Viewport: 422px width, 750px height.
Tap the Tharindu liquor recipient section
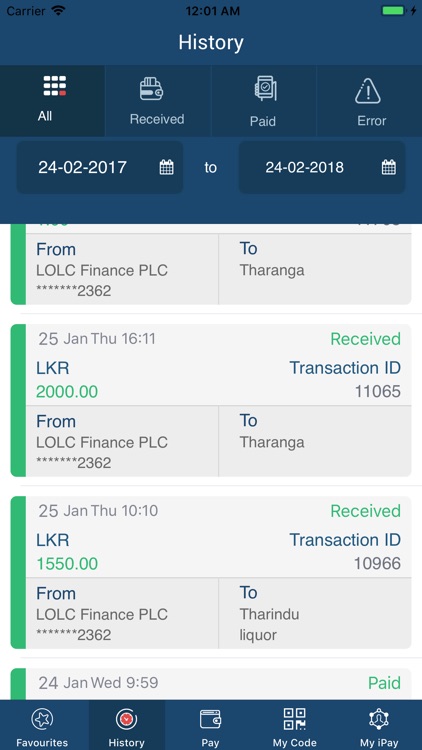315,613
